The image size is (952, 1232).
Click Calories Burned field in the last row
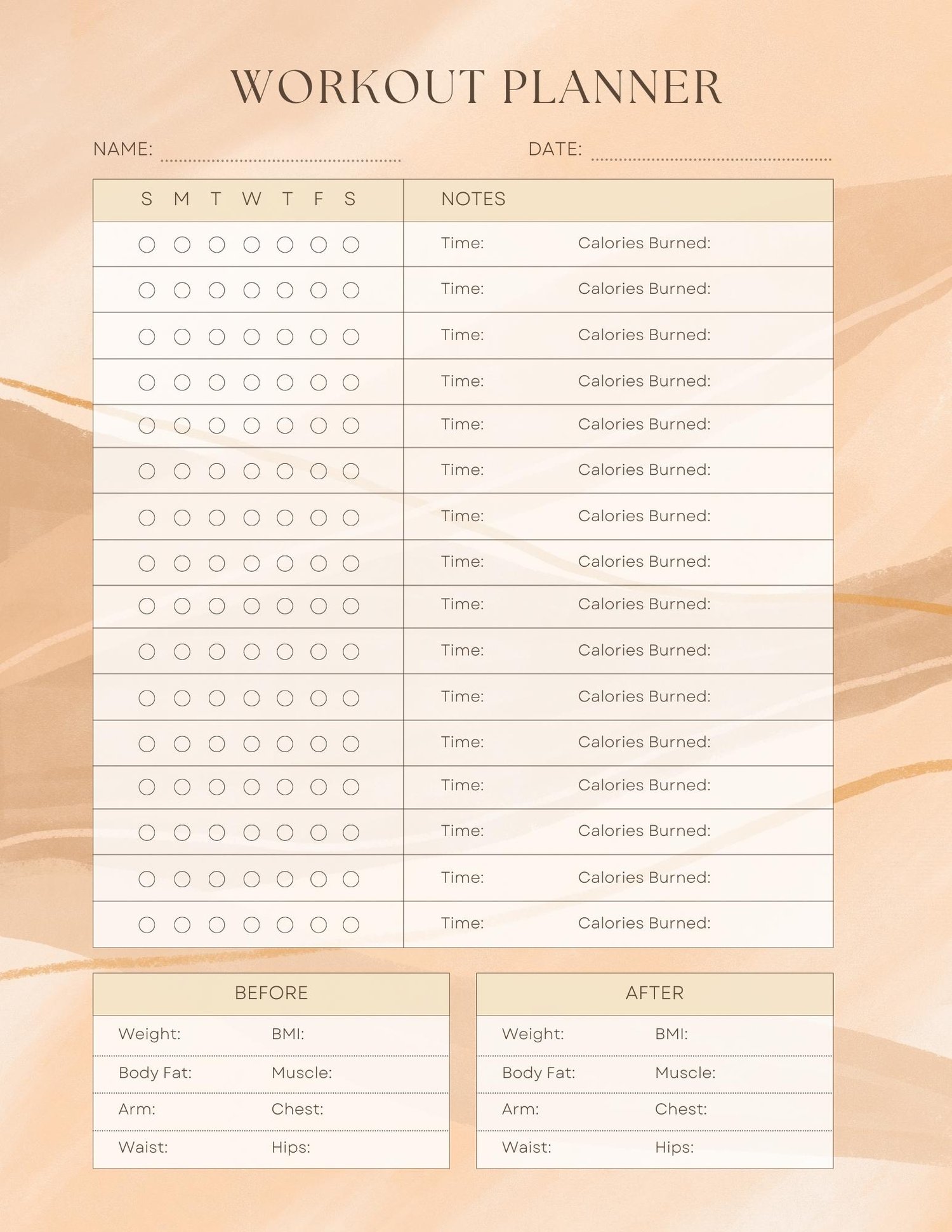pos(644,923)
